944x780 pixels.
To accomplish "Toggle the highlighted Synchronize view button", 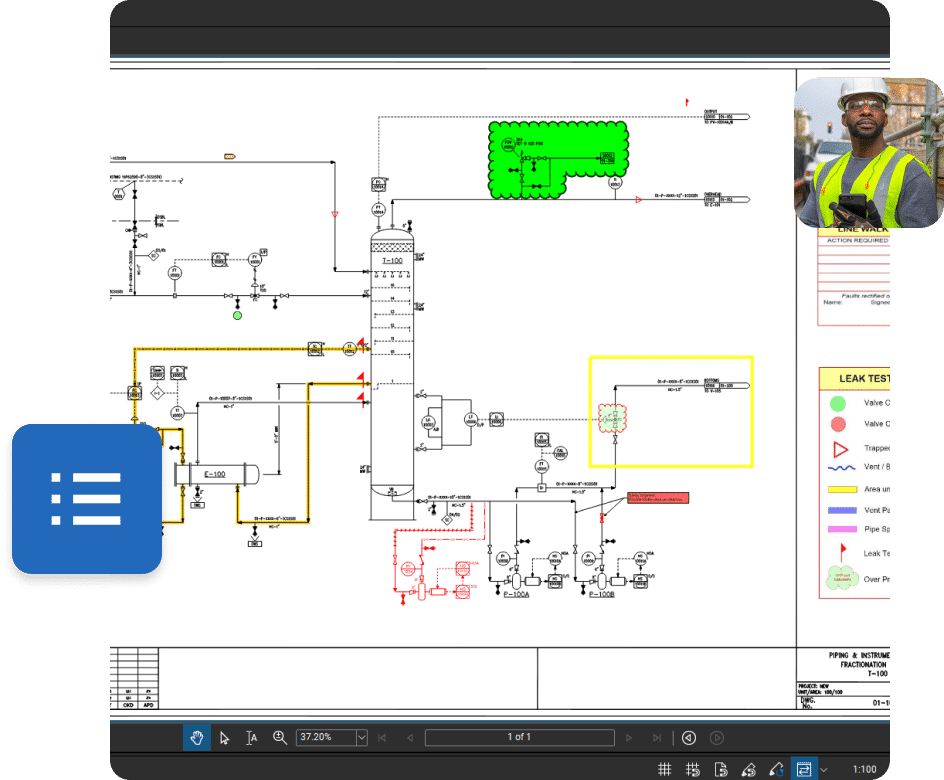I will pos(804,769).
